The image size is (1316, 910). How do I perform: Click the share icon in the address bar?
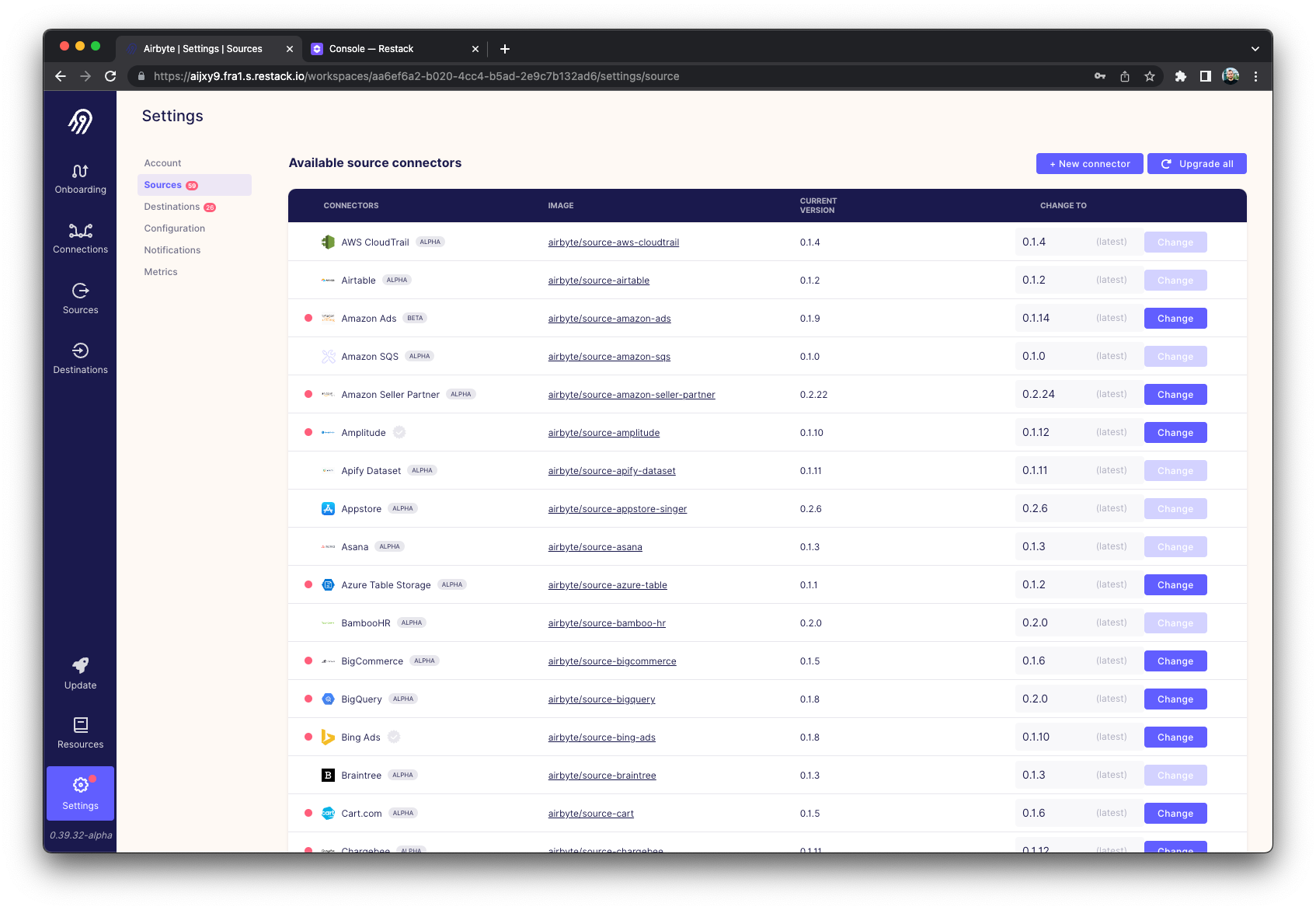pos(1125,76)
